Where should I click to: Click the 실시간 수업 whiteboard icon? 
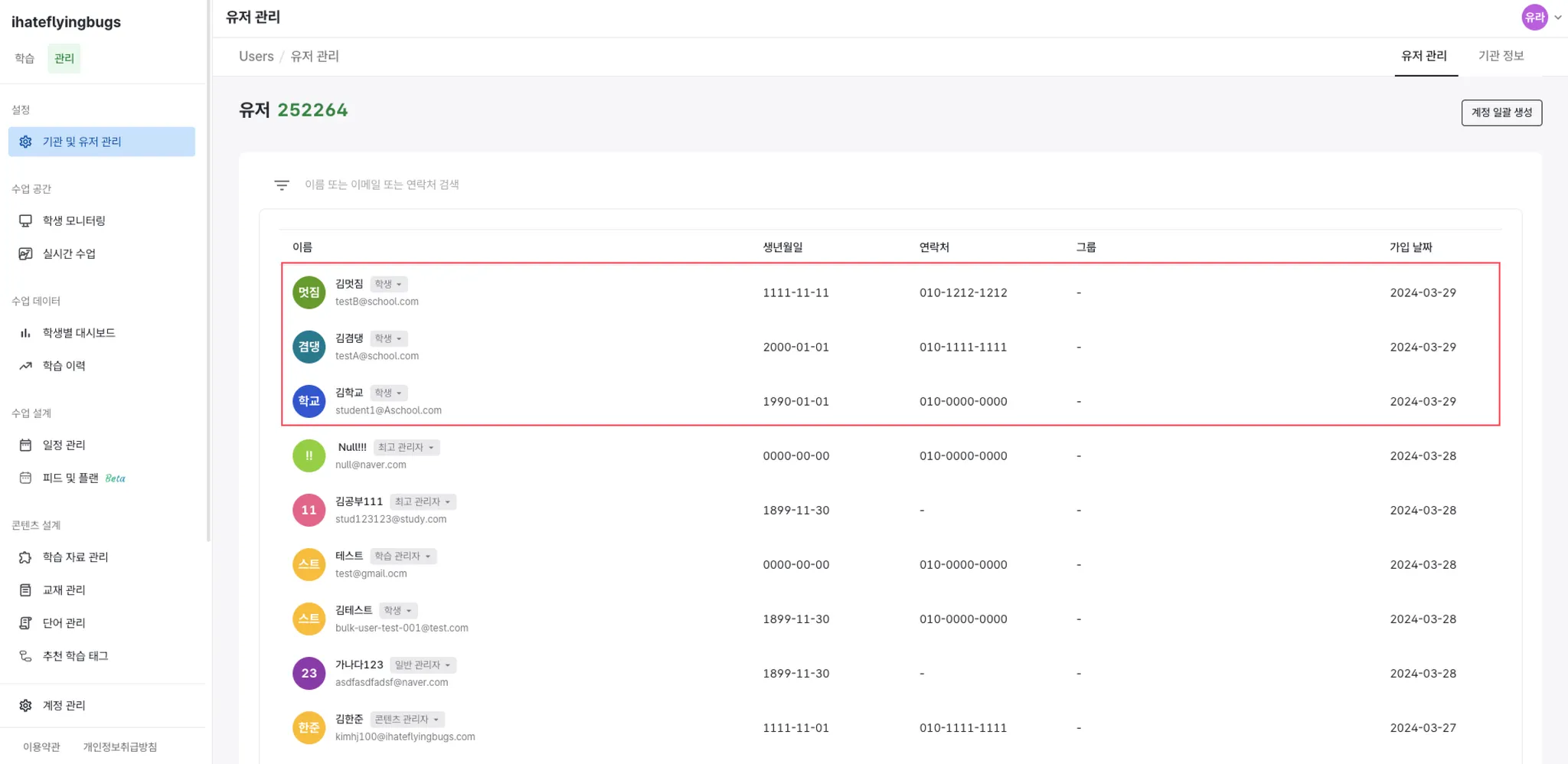(25, 253)
